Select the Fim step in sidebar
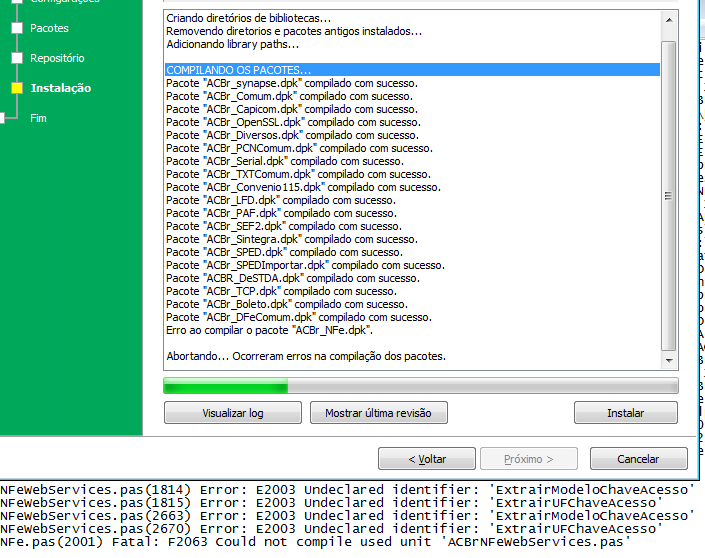Viewport: 705px width, 558px height. point(38,118)
